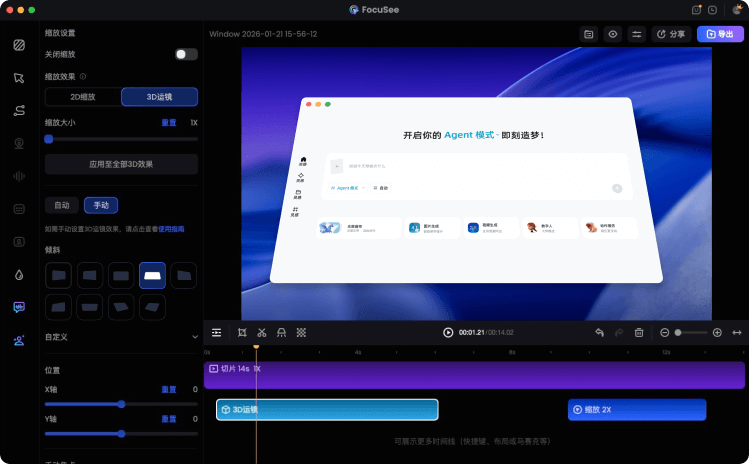Select the 3D运镜 clip on timeline
Screen dimensions: 749x464
coord(327,410)
